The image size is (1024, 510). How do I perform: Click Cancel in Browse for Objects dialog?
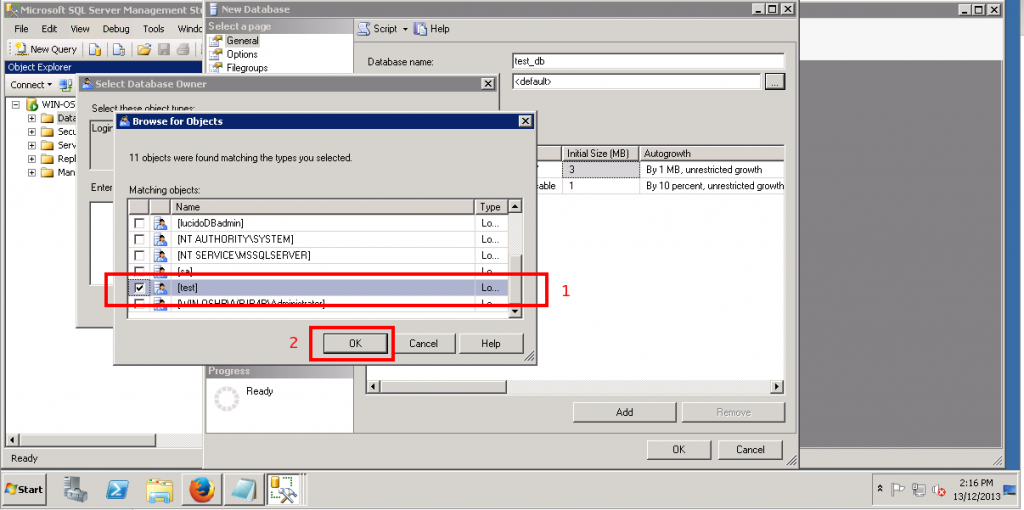coord(423,343)
